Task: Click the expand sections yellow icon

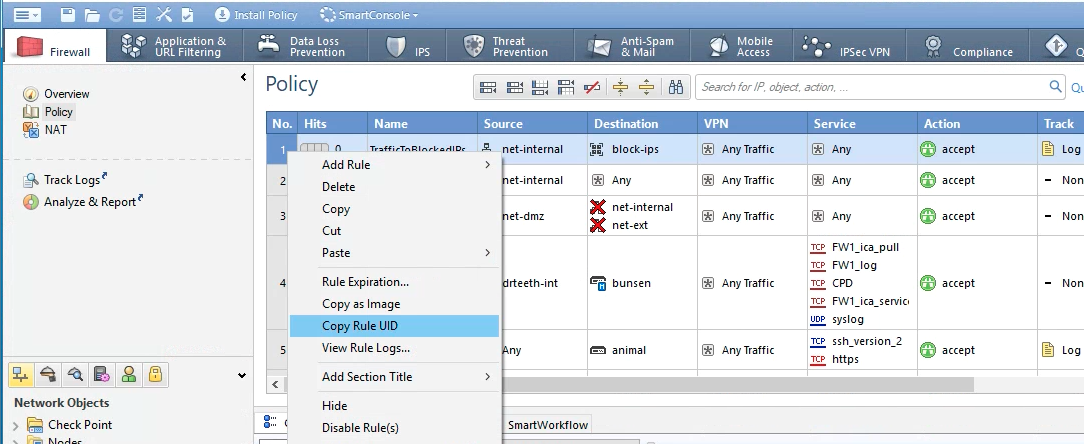Action: [646, 87]
